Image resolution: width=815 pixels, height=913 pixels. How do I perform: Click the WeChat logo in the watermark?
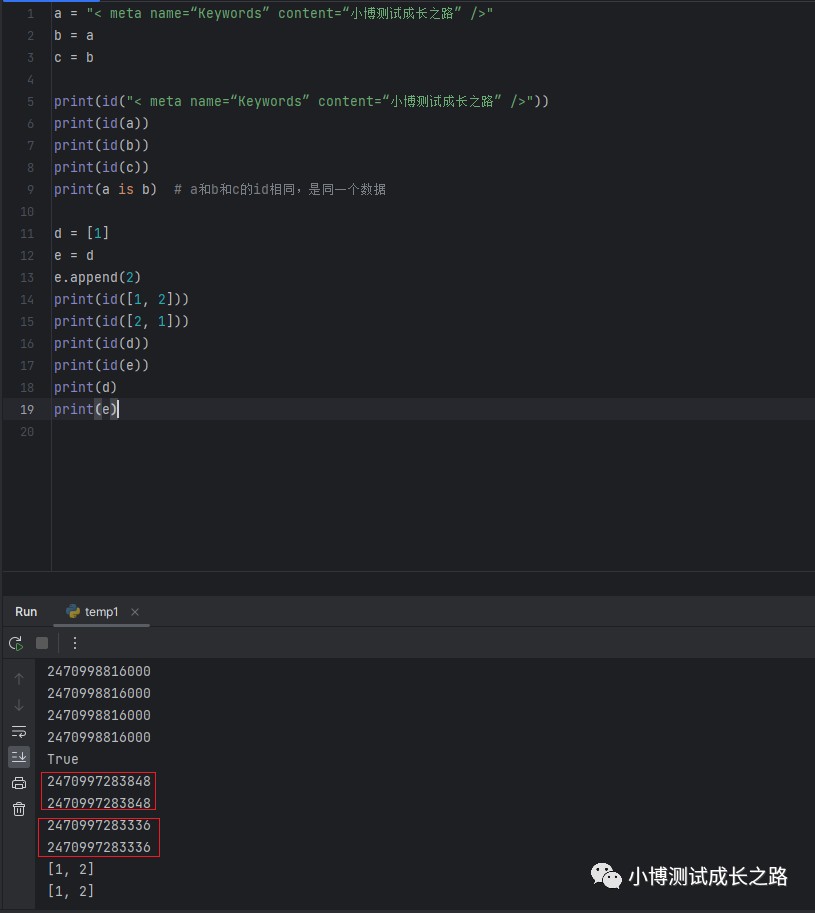605,877
